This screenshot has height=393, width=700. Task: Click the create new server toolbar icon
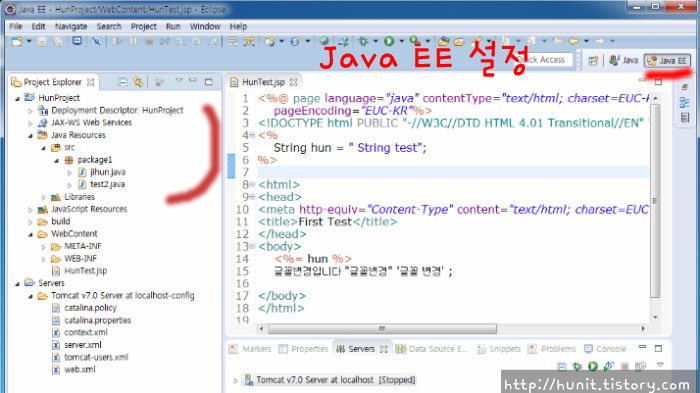coord(270,42)
